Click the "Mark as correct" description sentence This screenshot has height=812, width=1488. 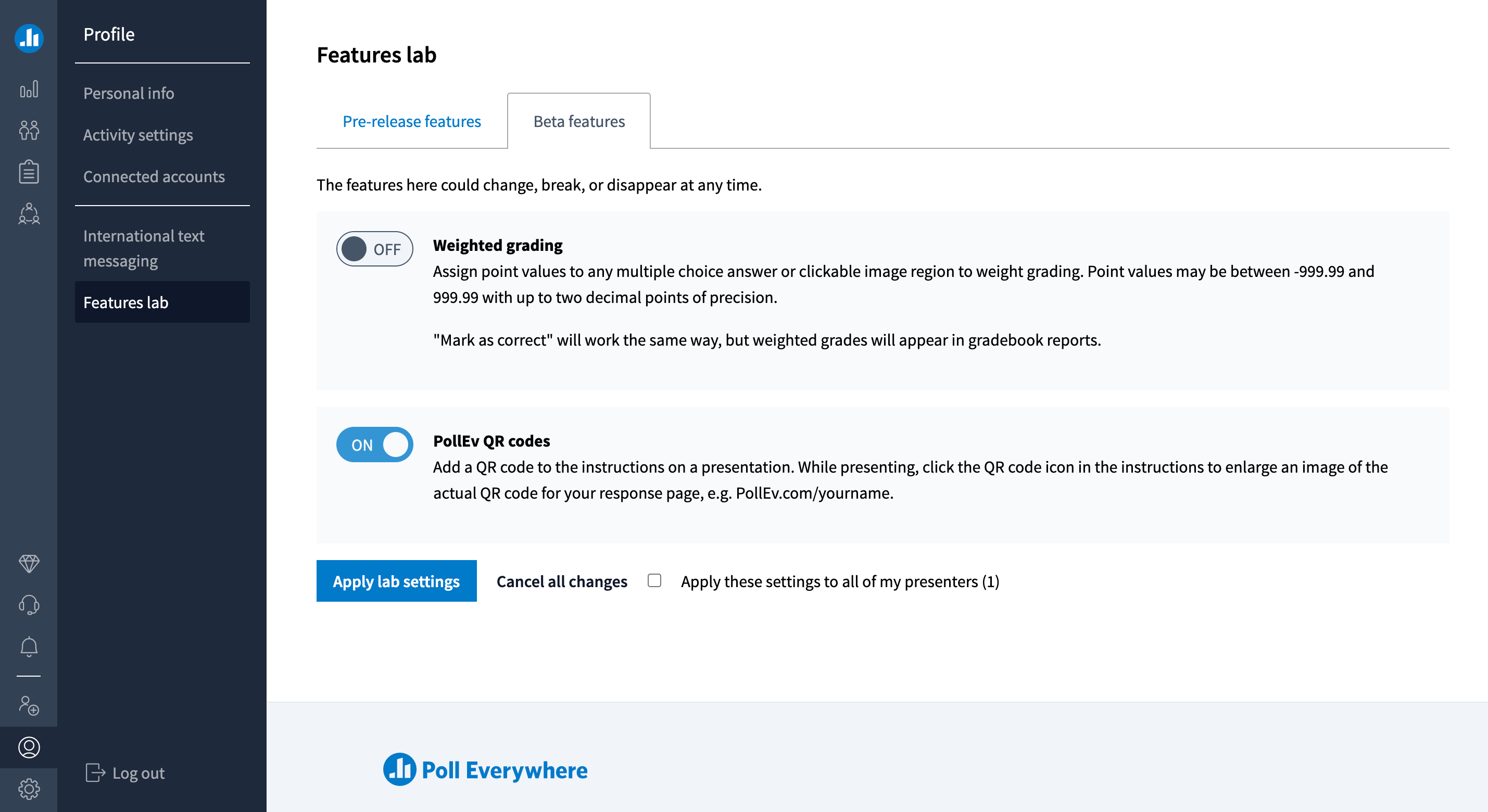click(767, 339)
